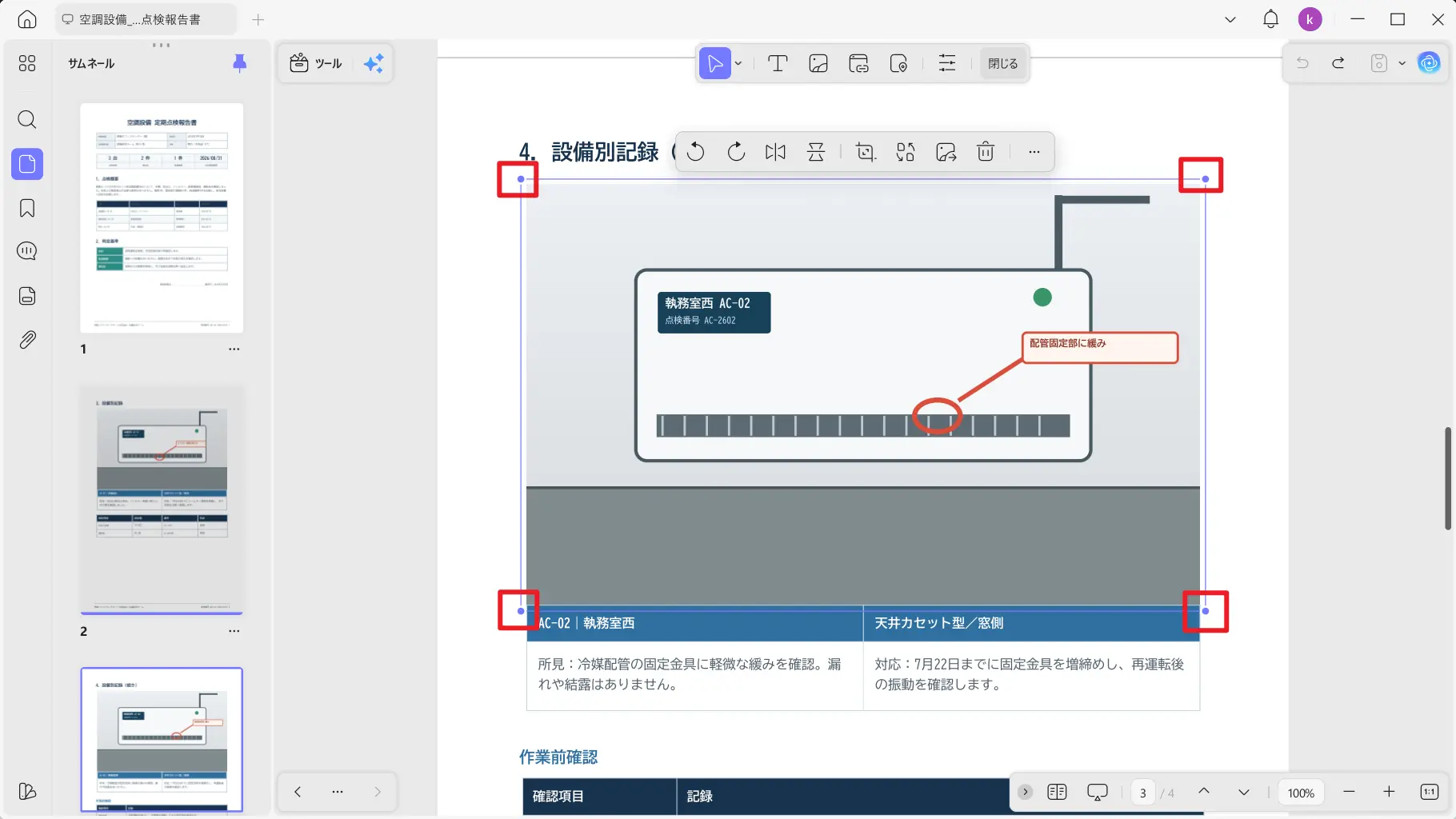Image resolution: width=1456 pixels, height=819 pixels.
Task: Switch to the 空調設備 点検報告書 tab
Action: click(x=146, y=19)
